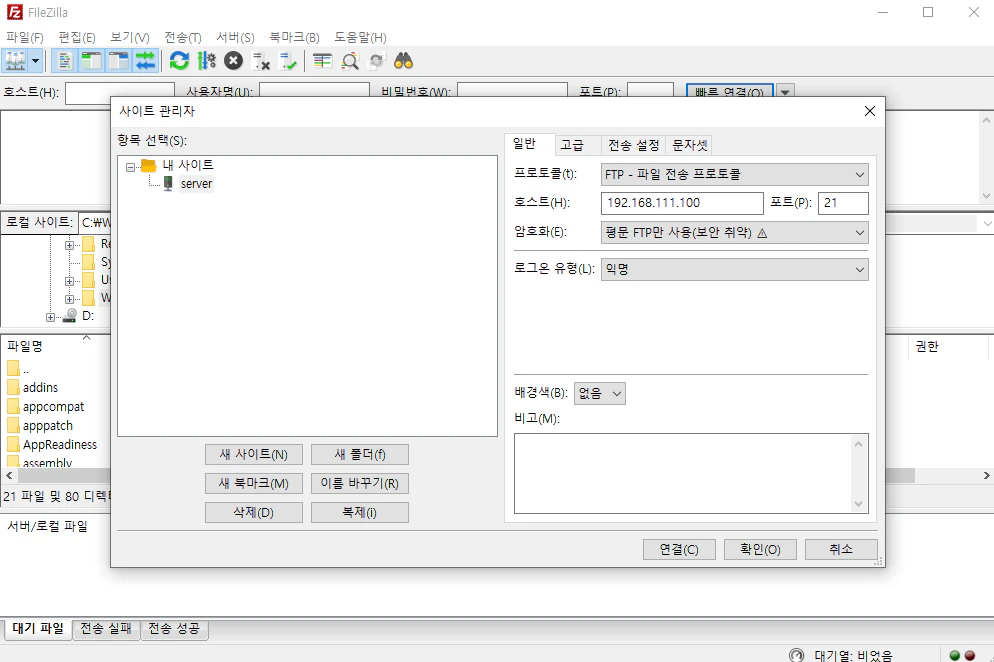The width and height of the screenshot is (994, 662).
Task: Open the Site Manager toolbar icon
Action: (15, 61)
